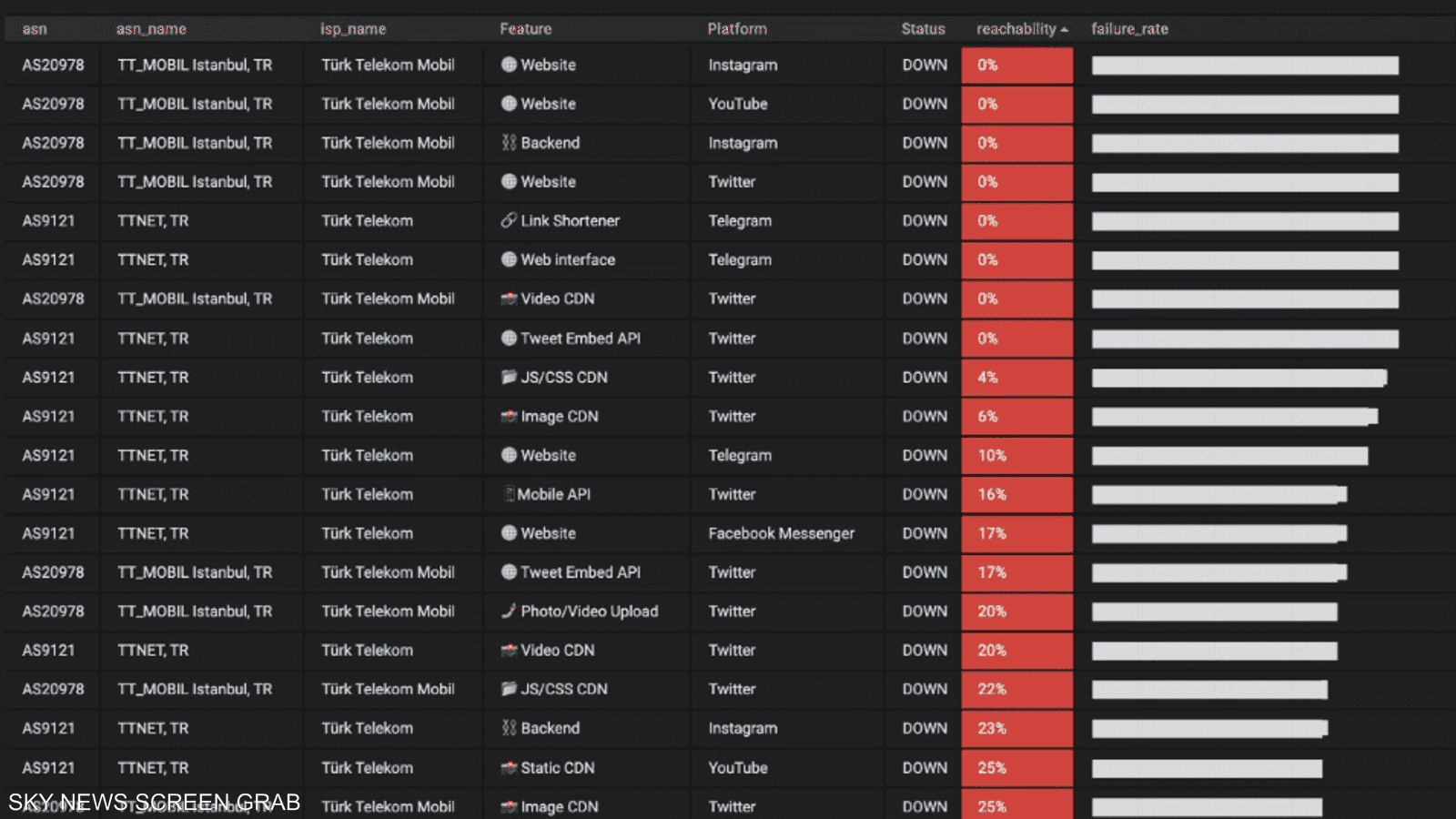The image size is (1456, 819).
Task: Click the chain icon beside Link Shortener
Action: click(509, 220)
